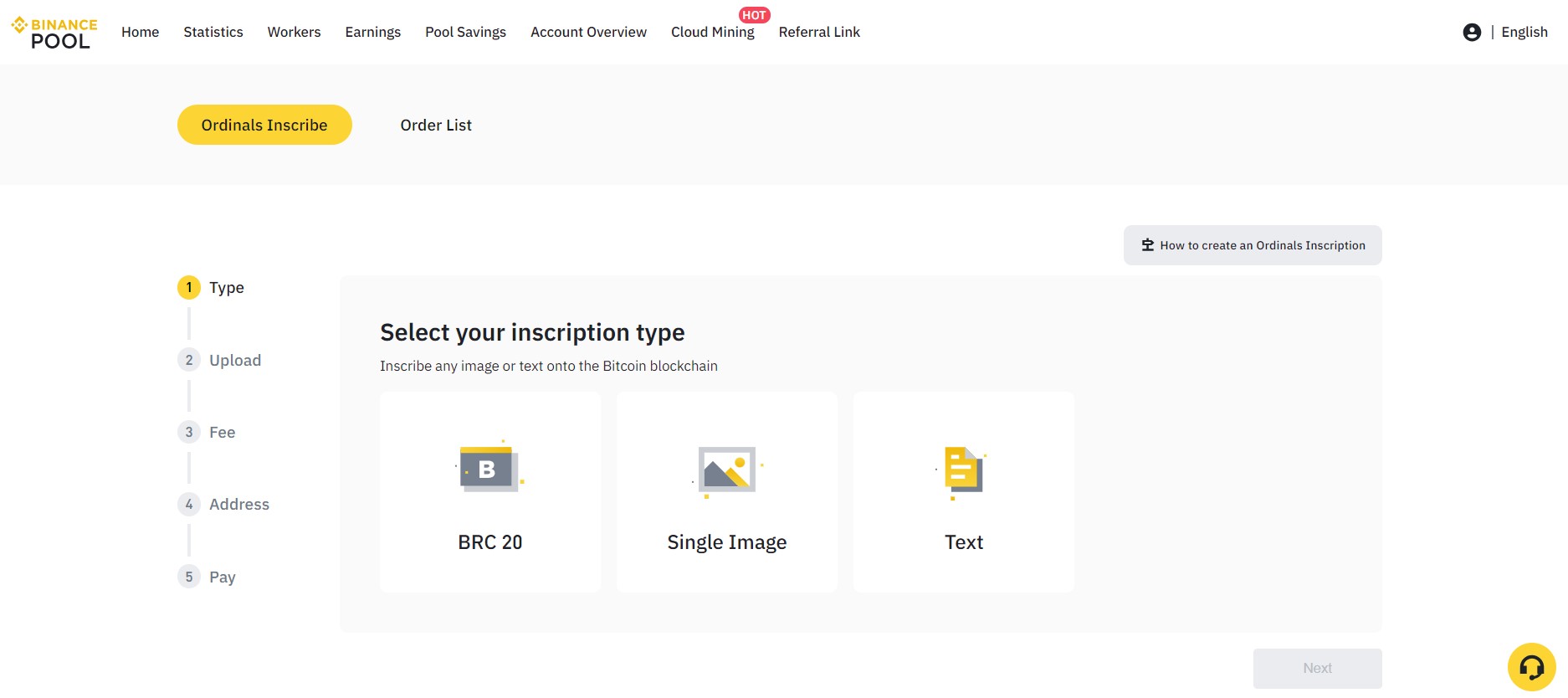1568x698 pixels.
Task: Click the guide icon beside How to create
Action: [x=1148, y=245]
